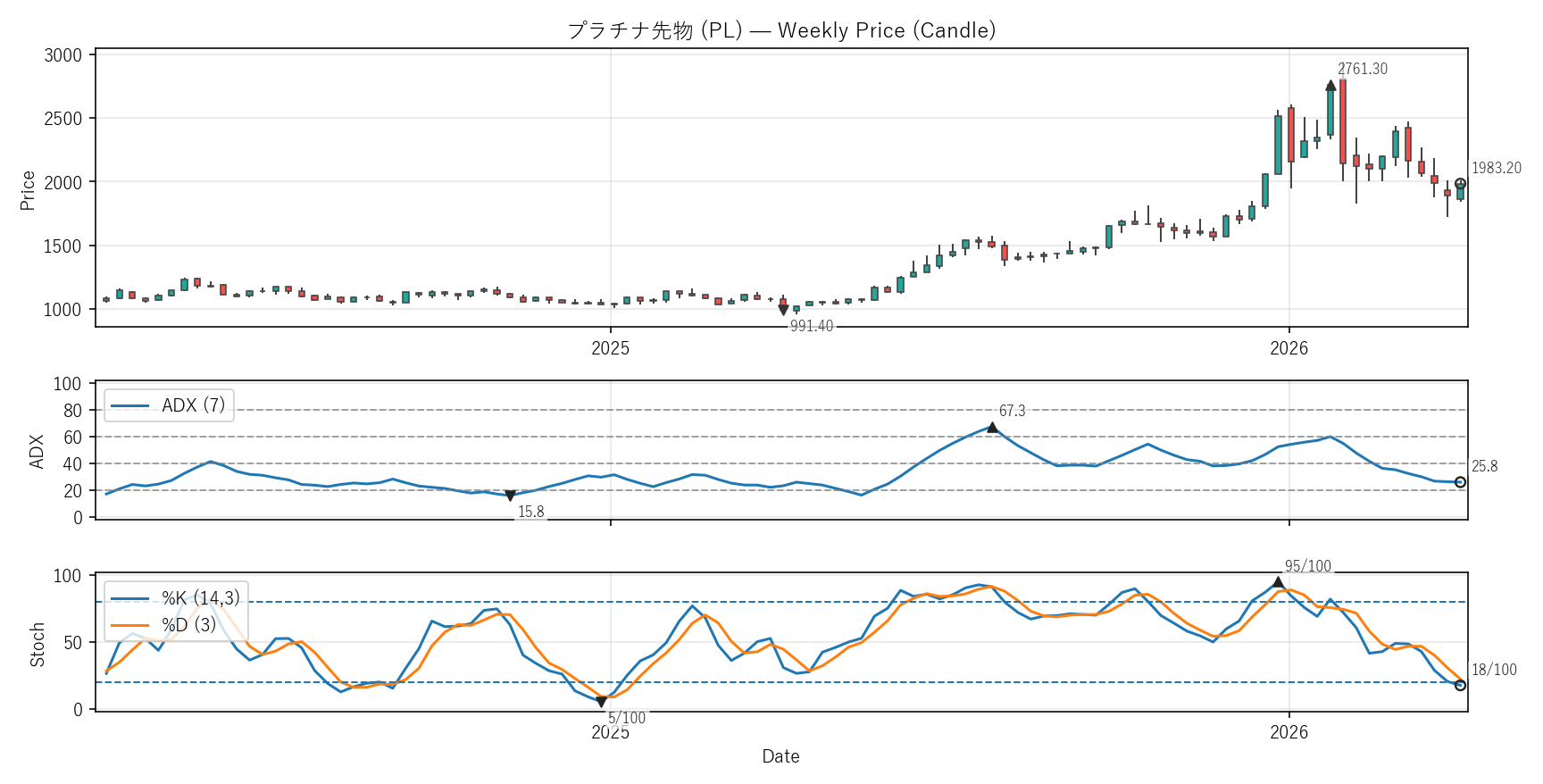Click the ADX peak triangle marker at 67.3

coord(992,428)
